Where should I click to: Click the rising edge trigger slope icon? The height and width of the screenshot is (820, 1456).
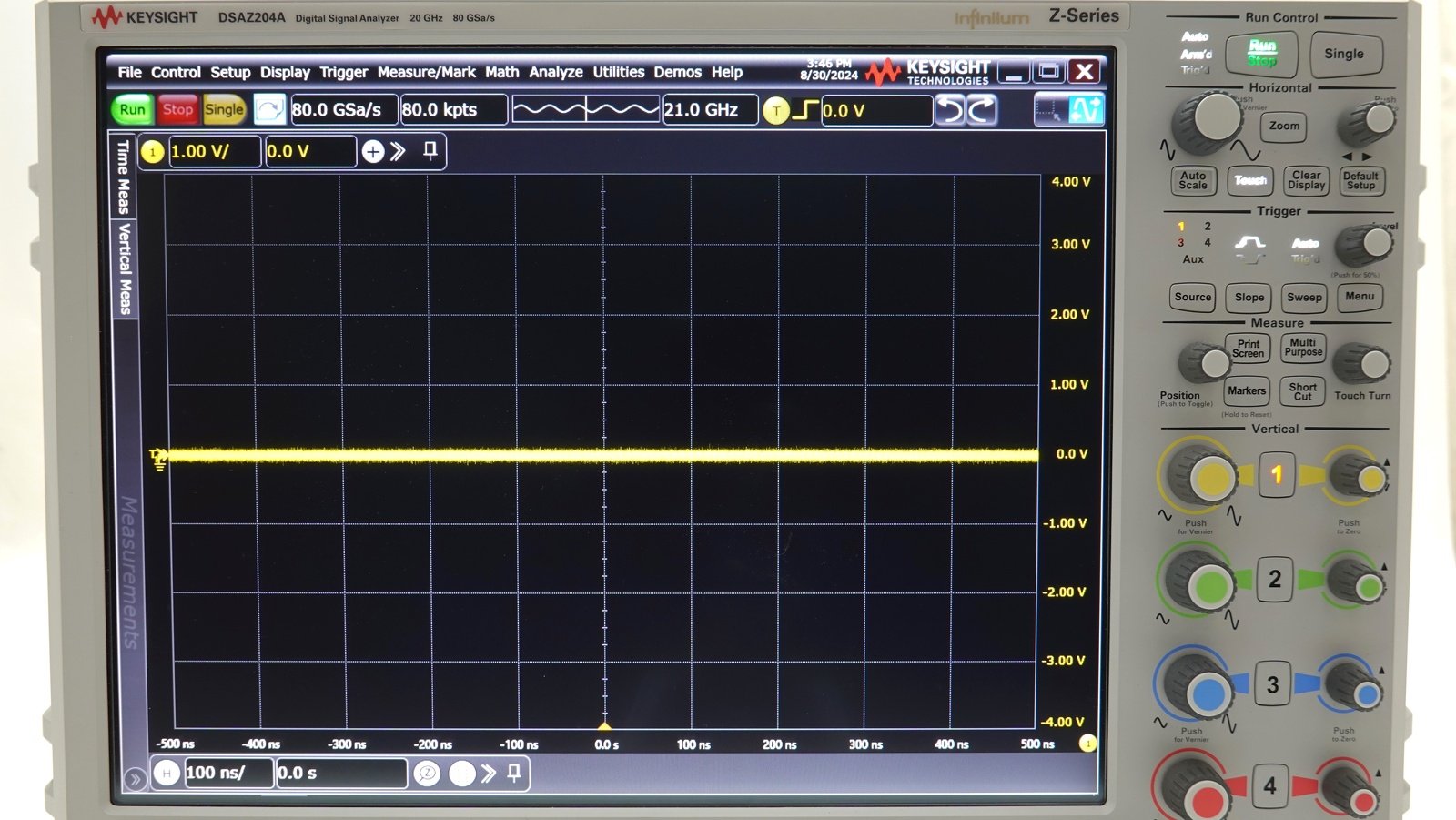[x=804, y=110]
